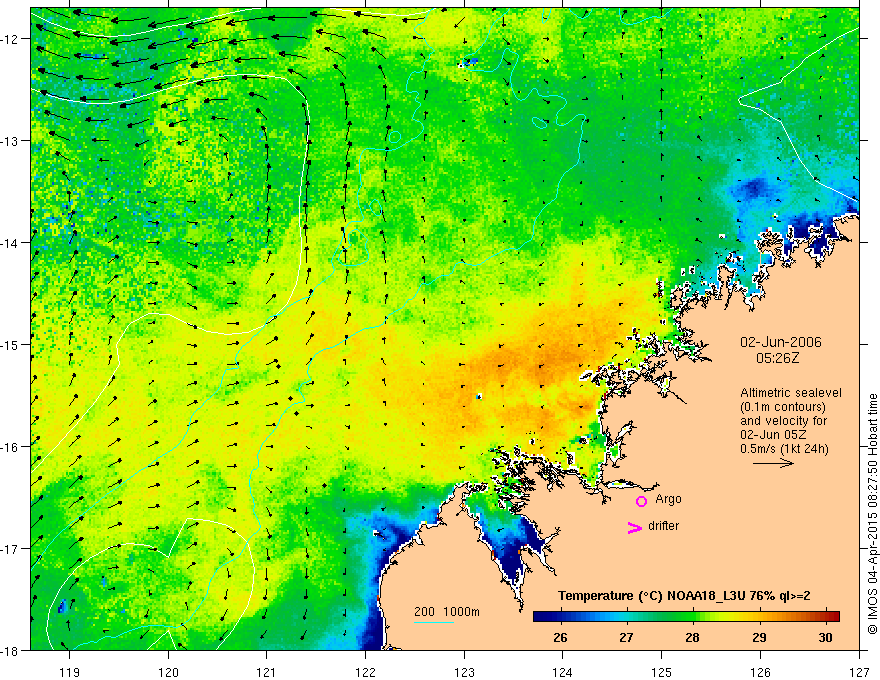Click the '0.5m/s (1kt 24h)' text
Screen dimensions: 880x680
coord(784,449)
